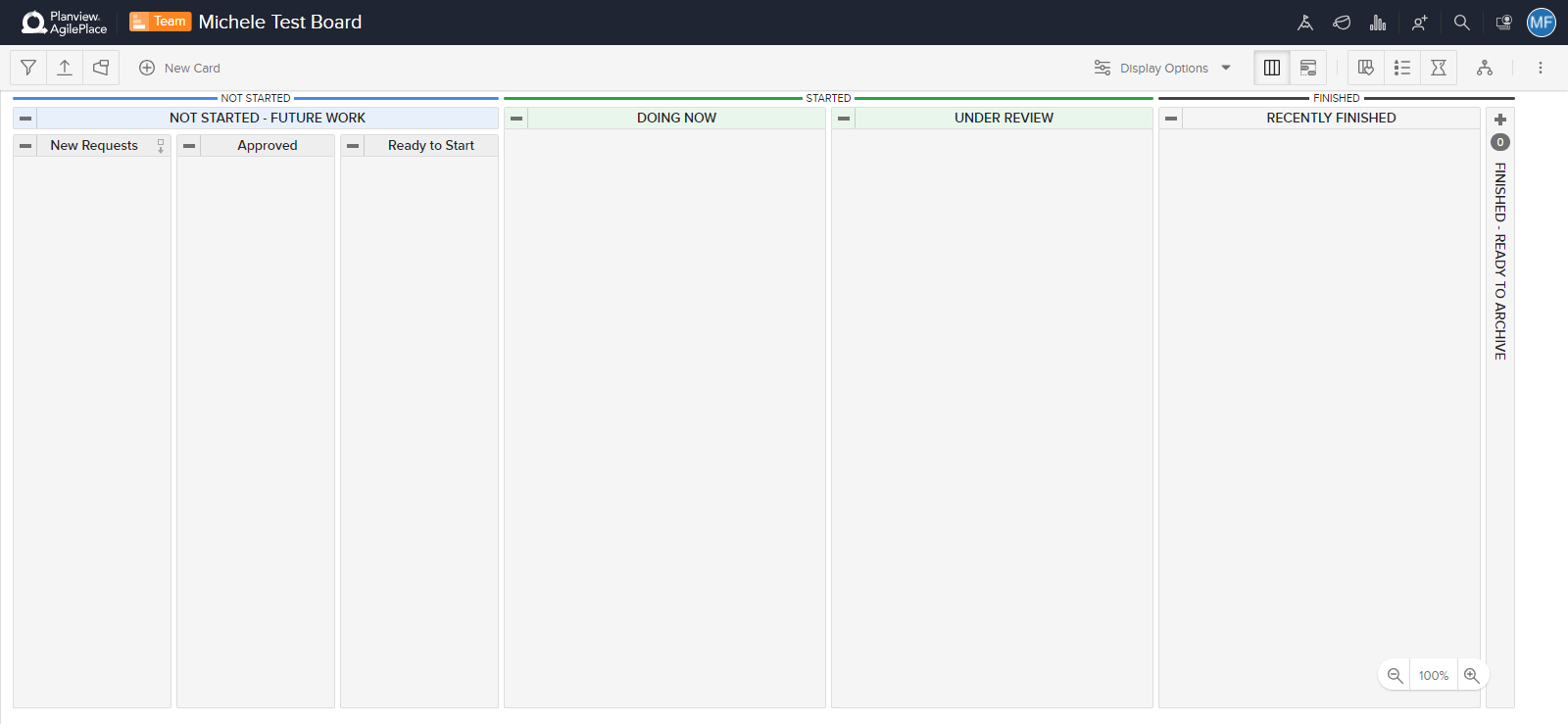Open the vertical three-dots more menu
The height and width of the screenshot is (724, 1568).
tap(1540, 68)
